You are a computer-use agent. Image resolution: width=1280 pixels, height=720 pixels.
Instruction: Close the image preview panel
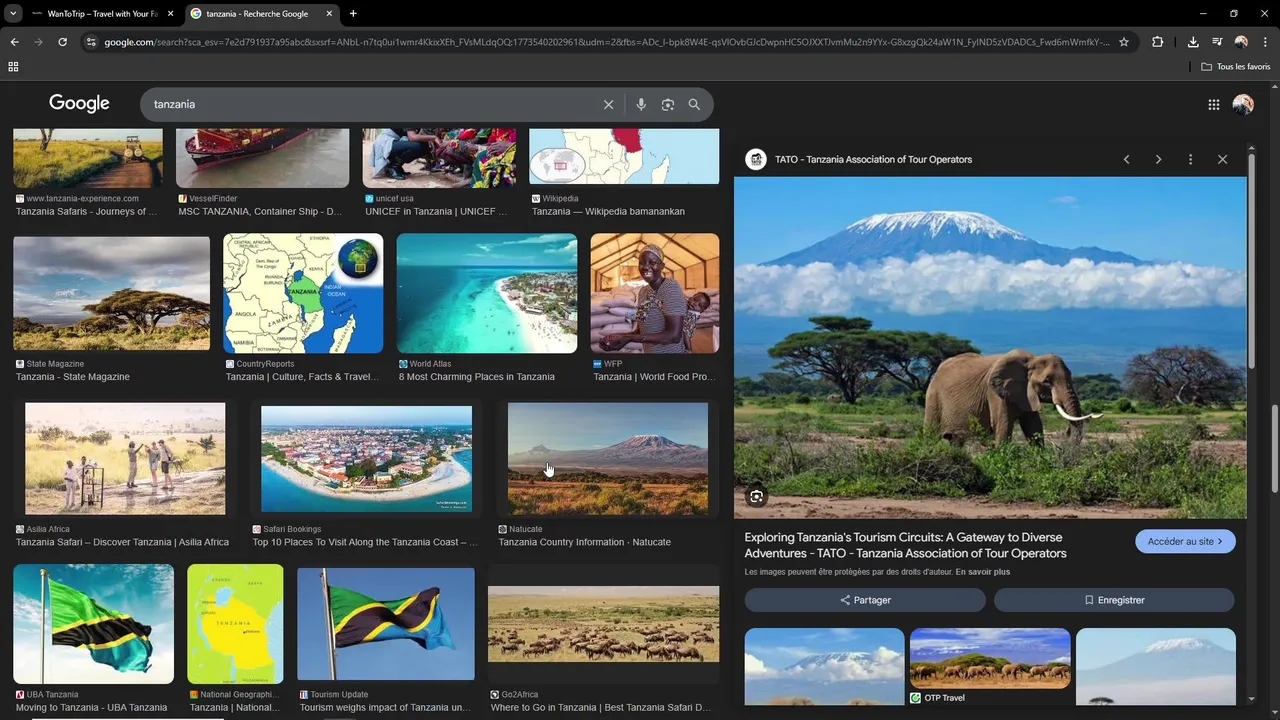(1222, 160)
